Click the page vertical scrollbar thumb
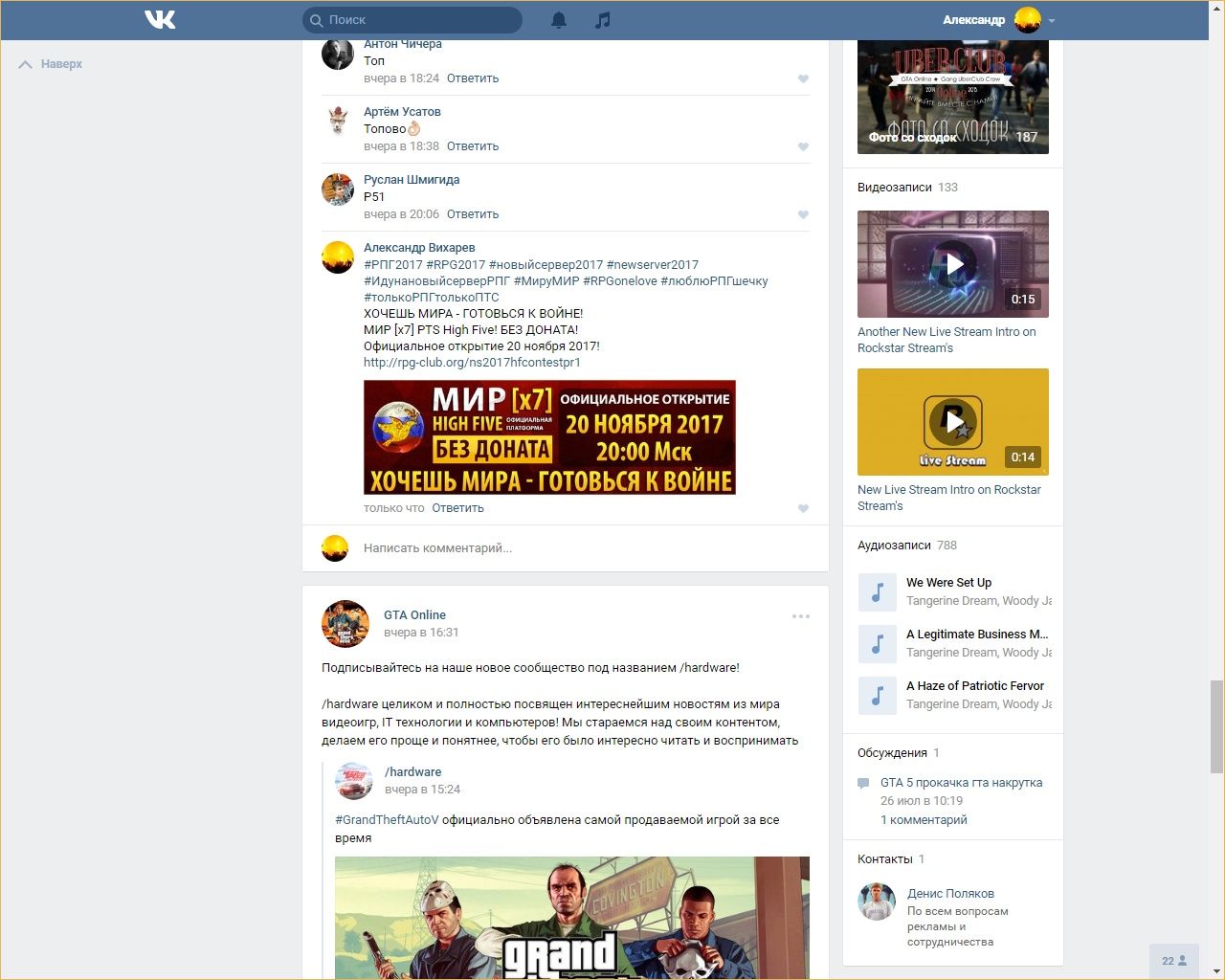This screenshot has width=1225, height=980. tap(1216, 725)
